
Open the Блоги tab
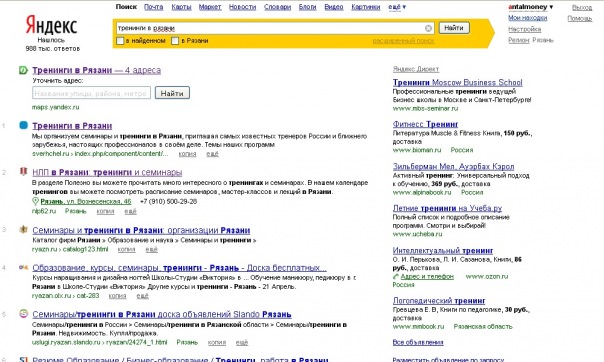click(x=307, y=7)
